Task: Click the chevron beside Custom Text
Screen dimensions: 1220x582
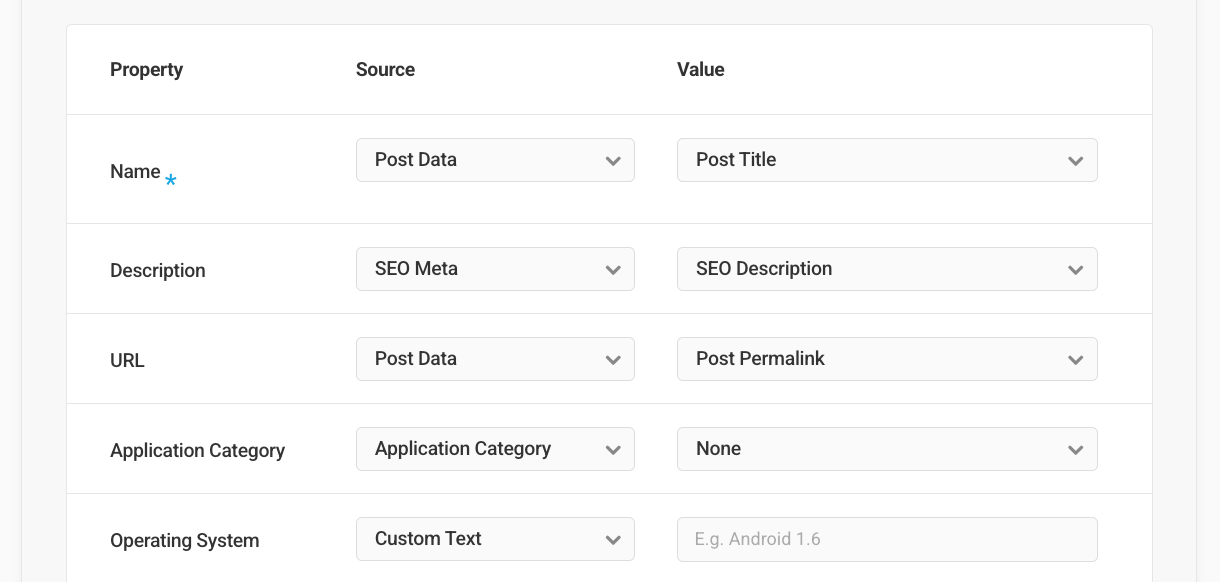Action: point(613,539)
